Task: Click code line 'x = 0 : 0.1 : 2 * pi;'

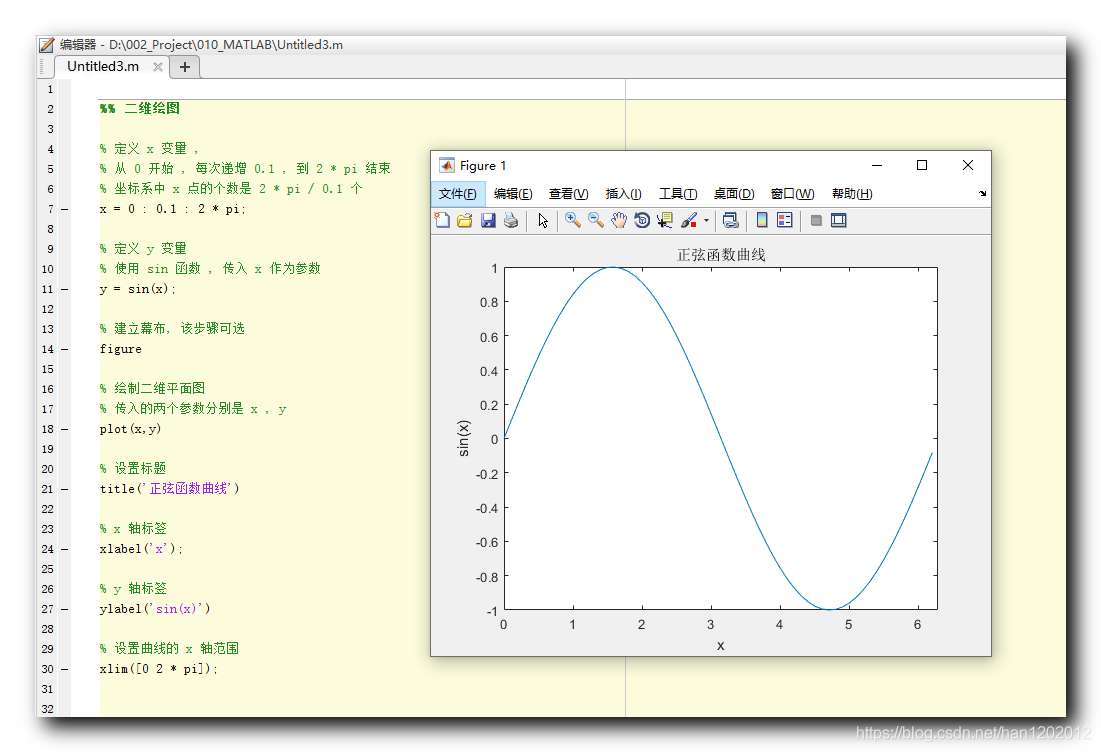Action: (x=173, y=209)
